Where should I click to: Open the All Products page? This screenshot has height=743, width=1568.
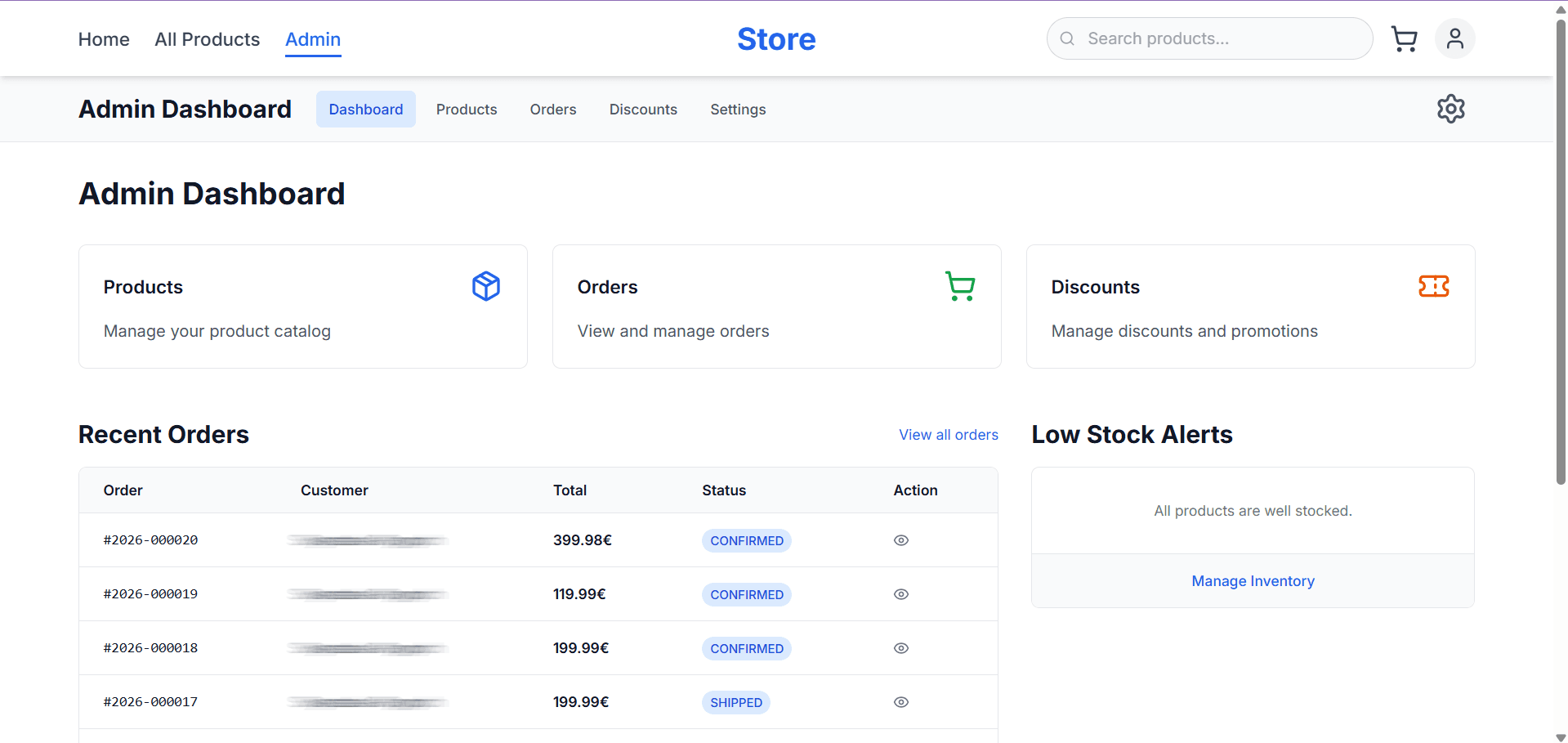pos(207,38)
